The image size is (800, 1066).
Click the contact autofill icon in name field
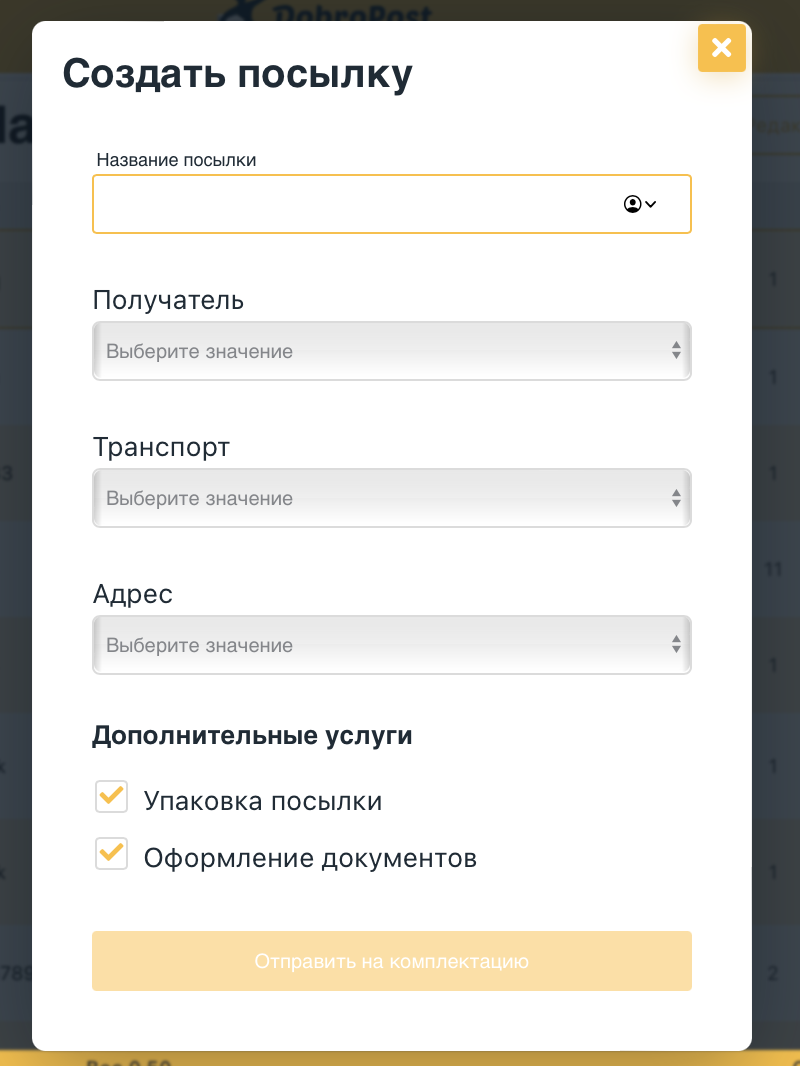(639, 204)
